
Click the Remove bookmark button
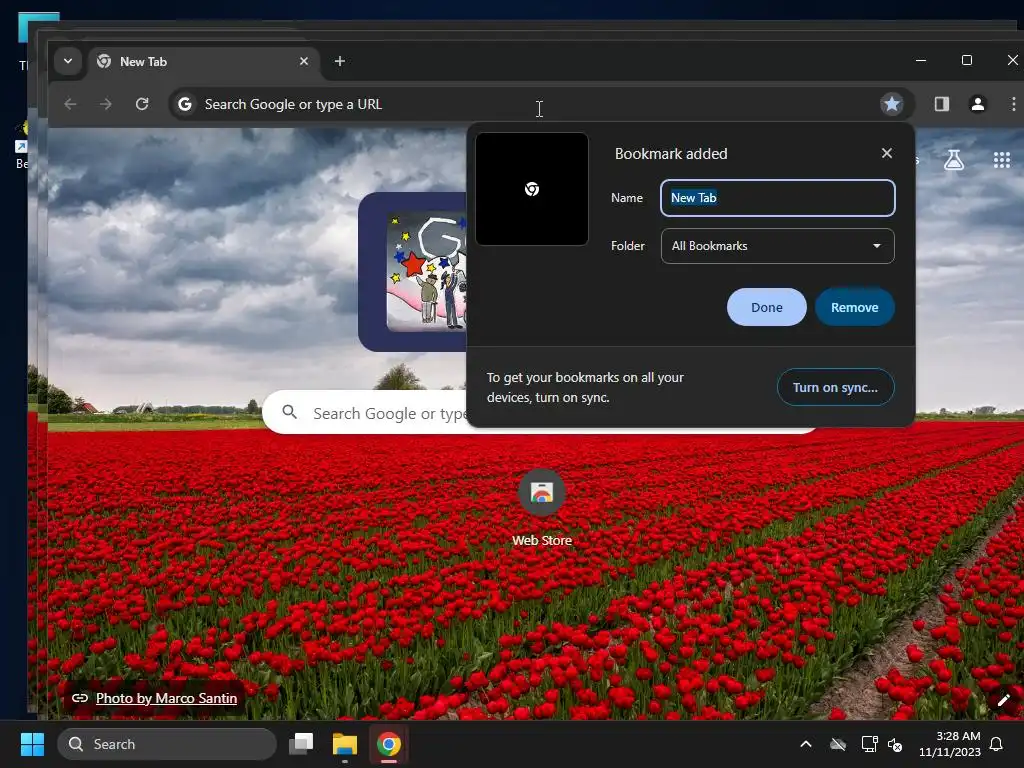click(854, 307)
